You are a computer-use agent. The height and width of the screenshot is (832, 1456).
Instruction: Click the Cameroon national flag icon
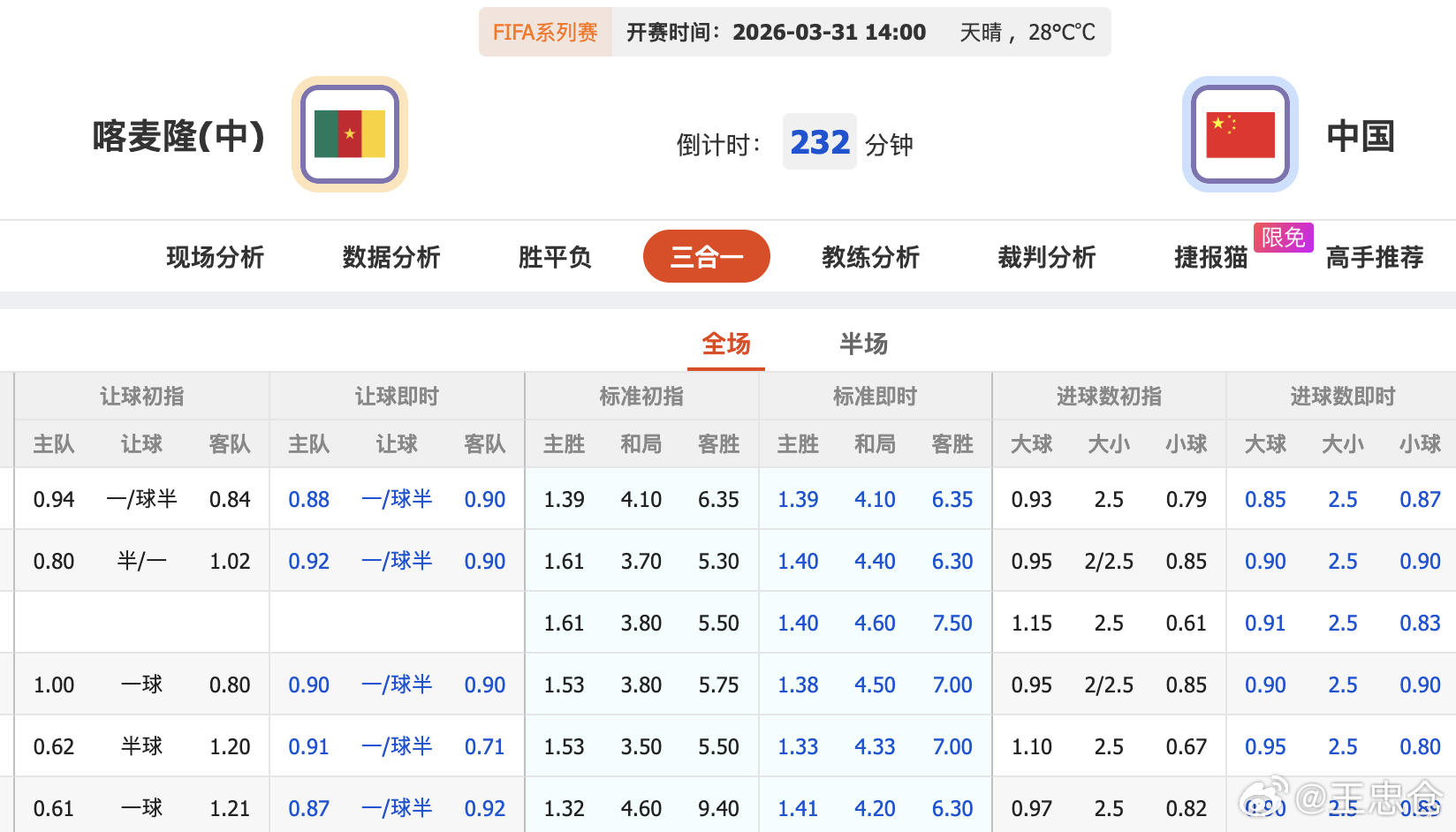pos(349,132)
